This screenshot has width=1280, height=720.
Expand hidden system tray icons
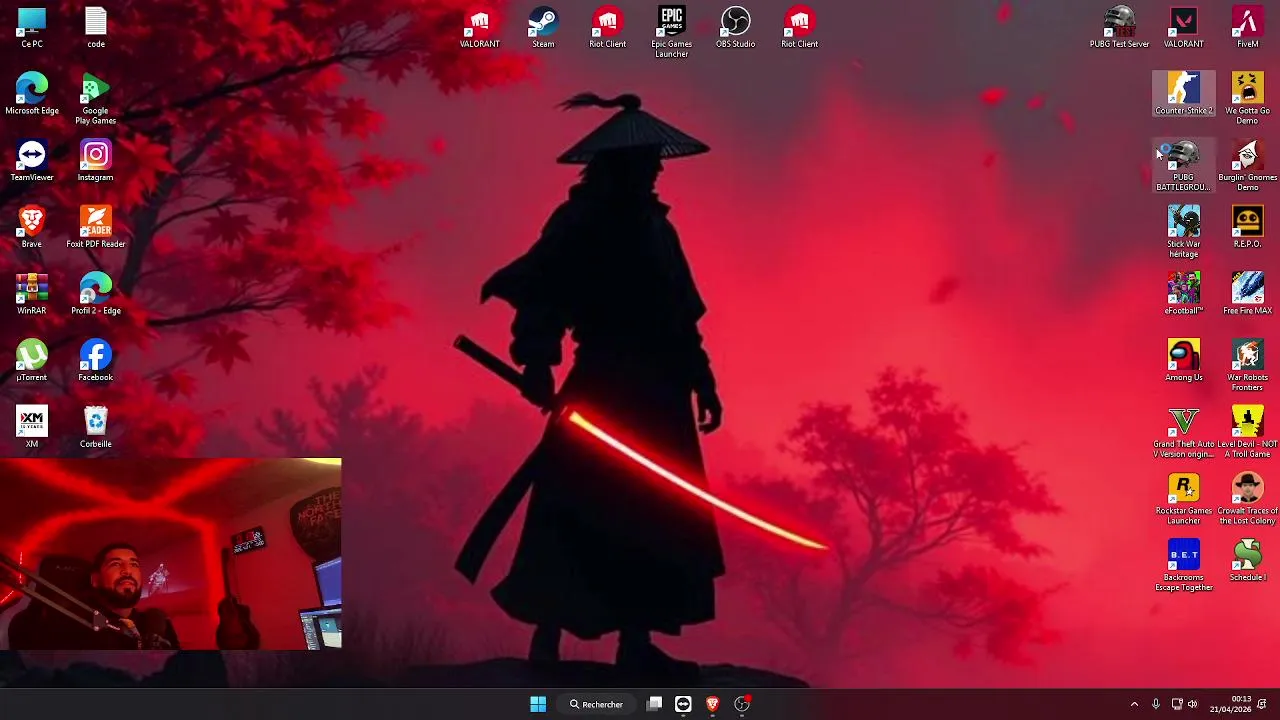[1134, 704]
